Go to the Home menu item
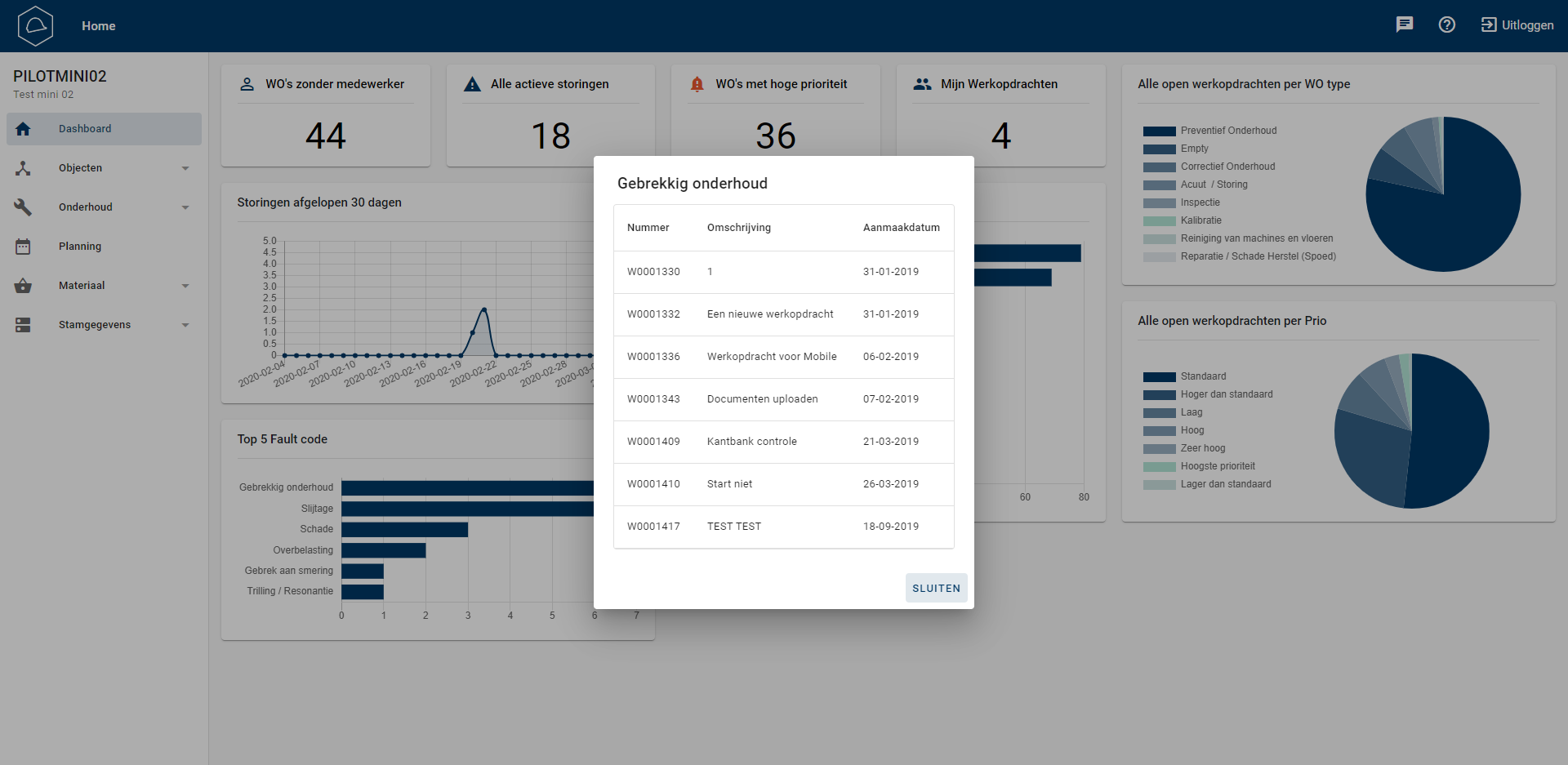The image size is (1568, 765). point(98,26)
